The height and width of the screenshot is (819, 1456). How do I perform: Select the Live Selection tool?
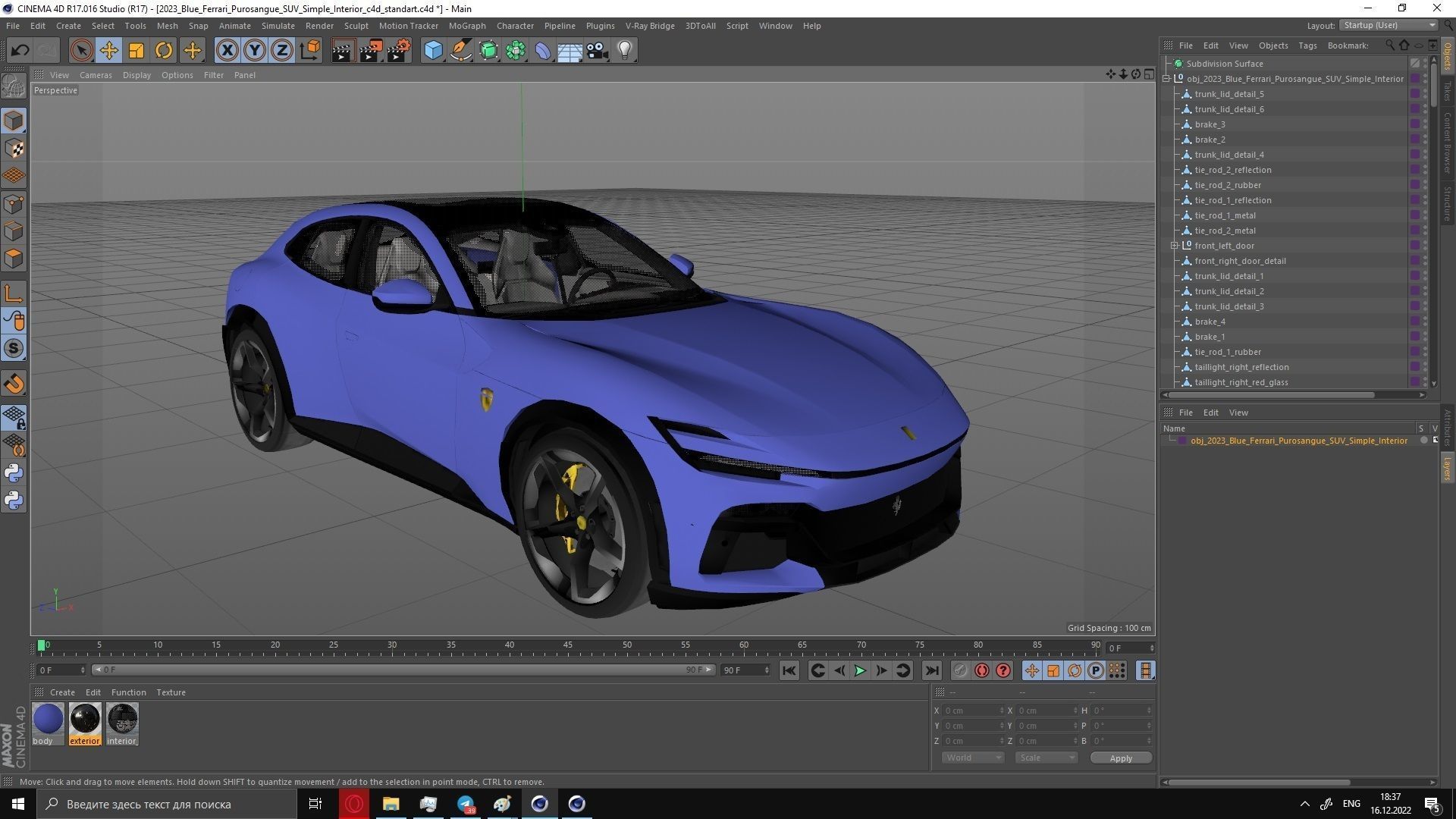[80, 50]
